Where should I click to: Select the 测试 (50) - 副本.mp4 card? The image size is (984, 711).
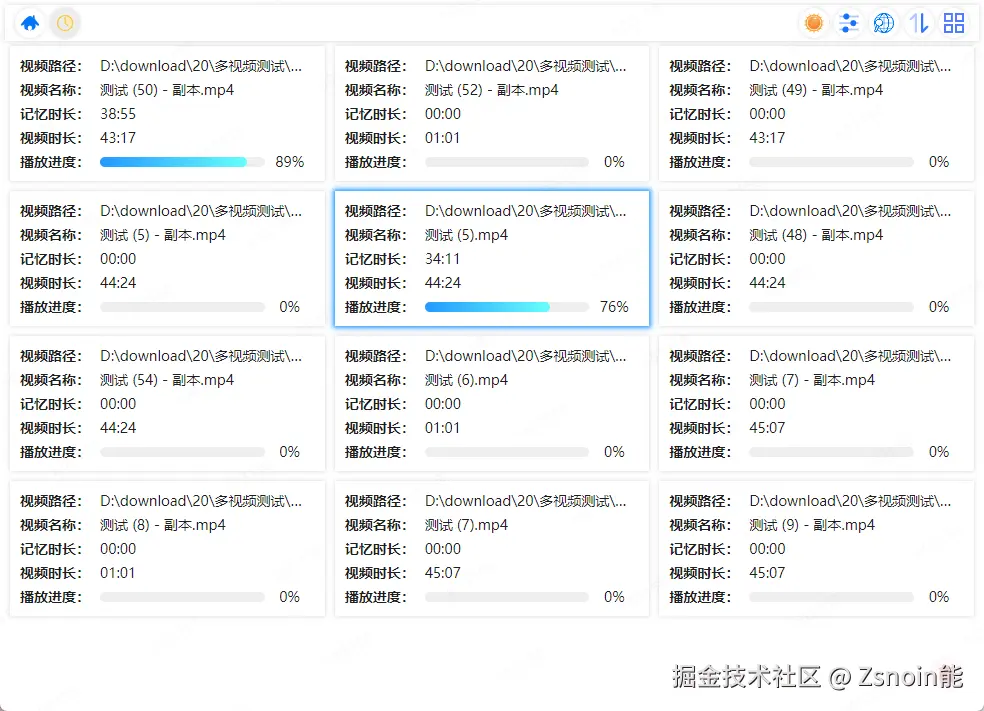coord(167,114)
